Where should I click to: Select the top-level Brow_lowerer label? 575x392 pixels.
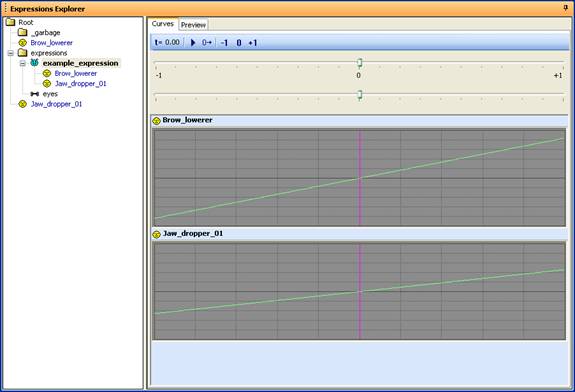(x=52, y=43)
